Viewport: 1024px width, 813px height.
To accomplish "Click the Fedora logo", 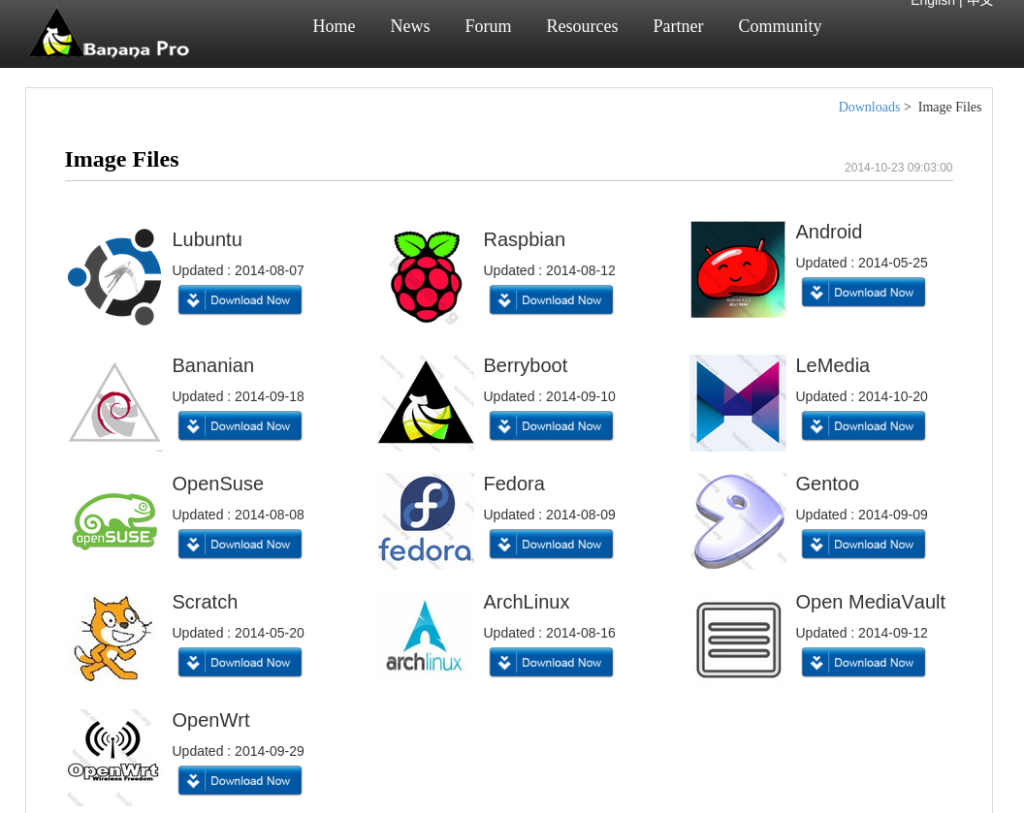I will click(x=426, y=521).
